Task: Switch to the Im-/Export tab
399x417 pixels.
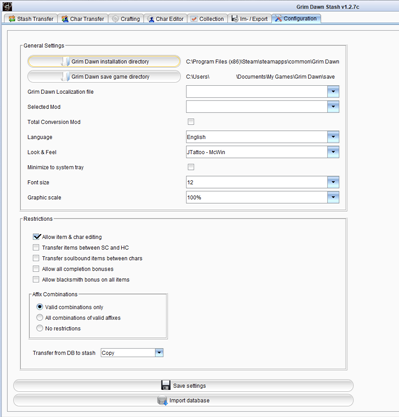Action: (250, 19)
